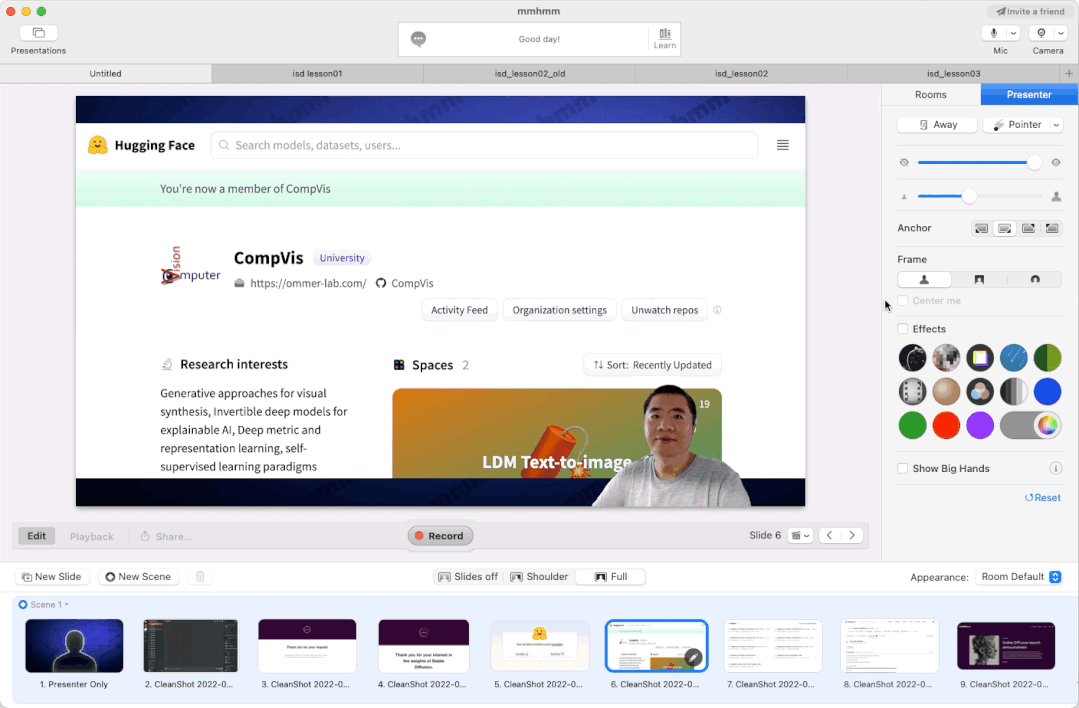Edit slide 6 pencil icon
Image resolution: width=1079 pixels, height=708 pixels.
(x=694, y=658)
